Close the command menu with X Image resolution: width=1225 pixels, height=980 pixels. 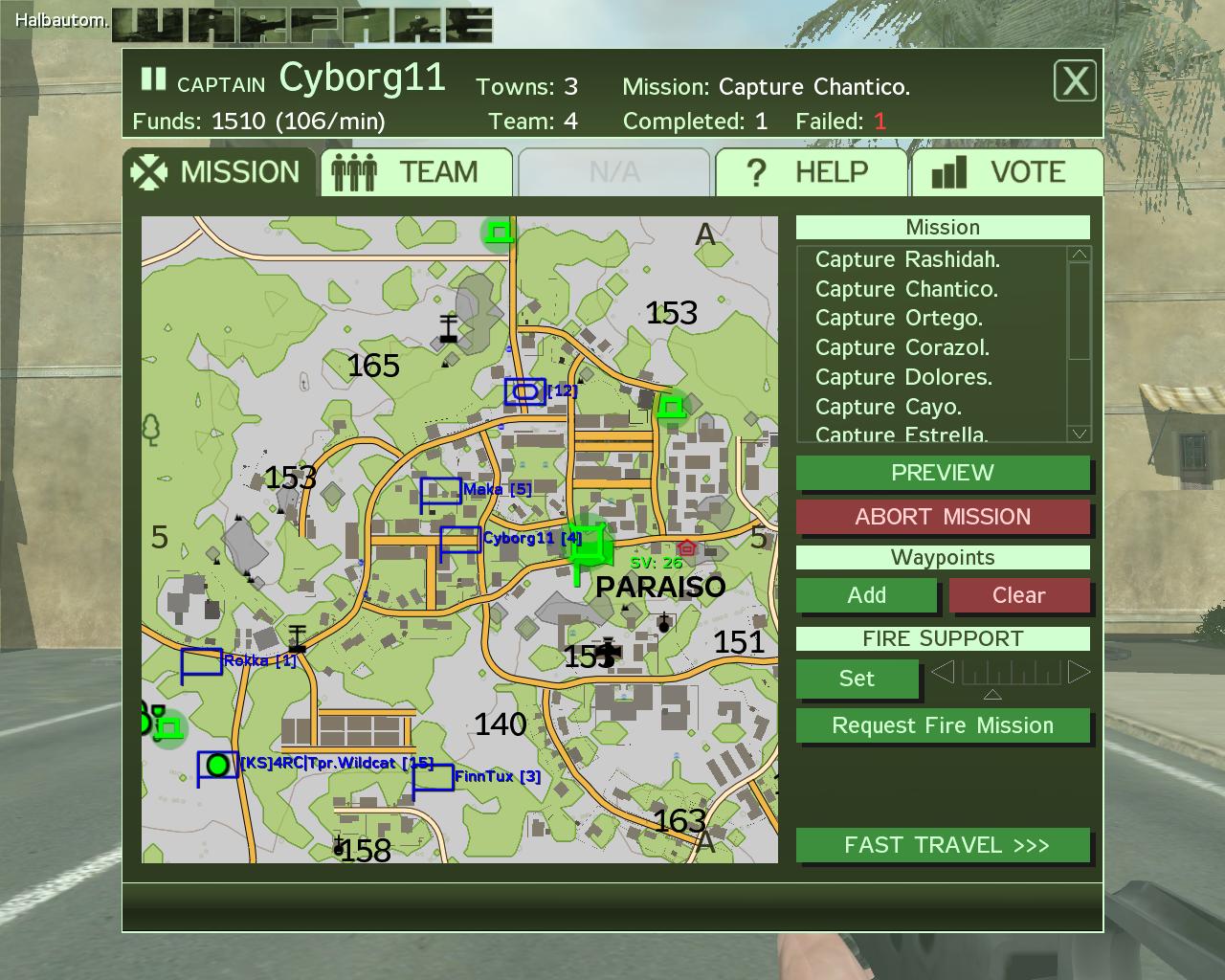pyautogui.click(x=1075, y=81)
